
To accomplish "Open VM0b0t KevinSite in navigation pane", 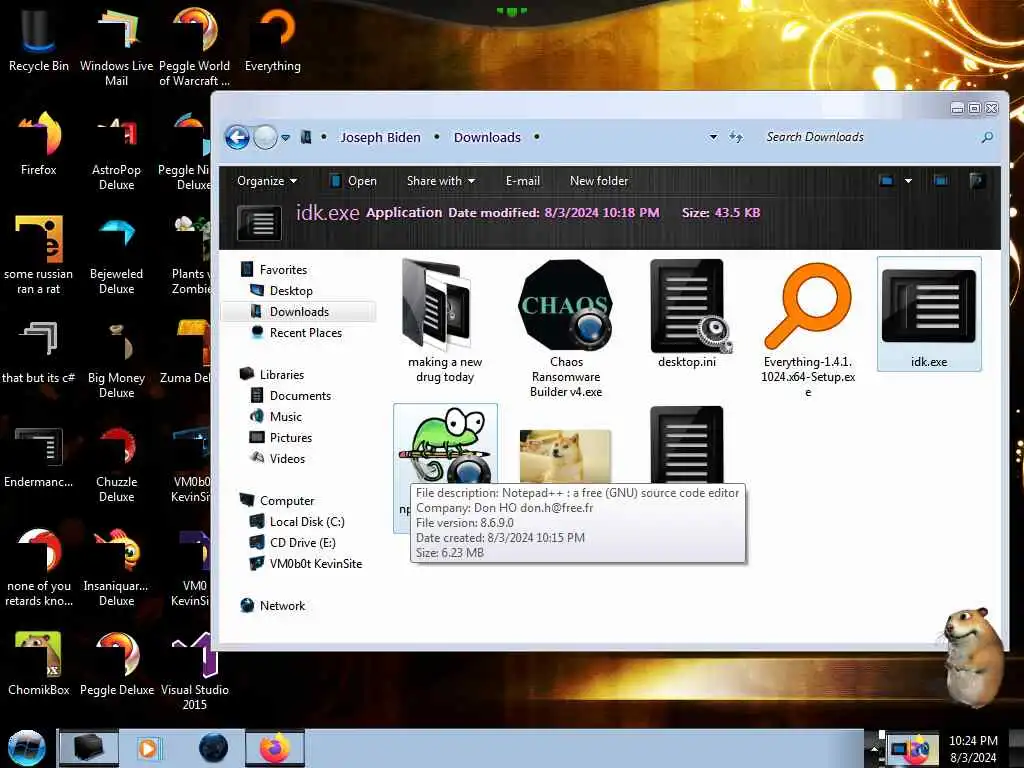I will [x=306, y=564].
